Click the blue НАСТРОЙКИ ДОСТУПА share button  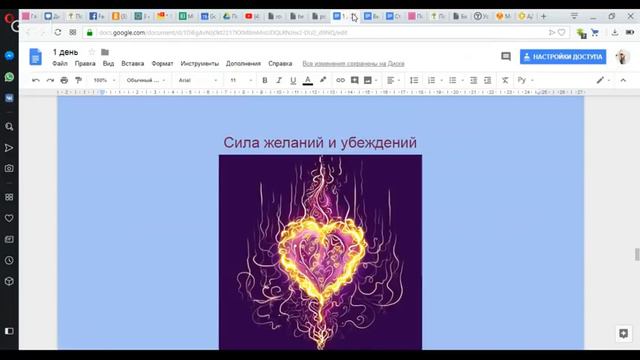coord(563,57)
